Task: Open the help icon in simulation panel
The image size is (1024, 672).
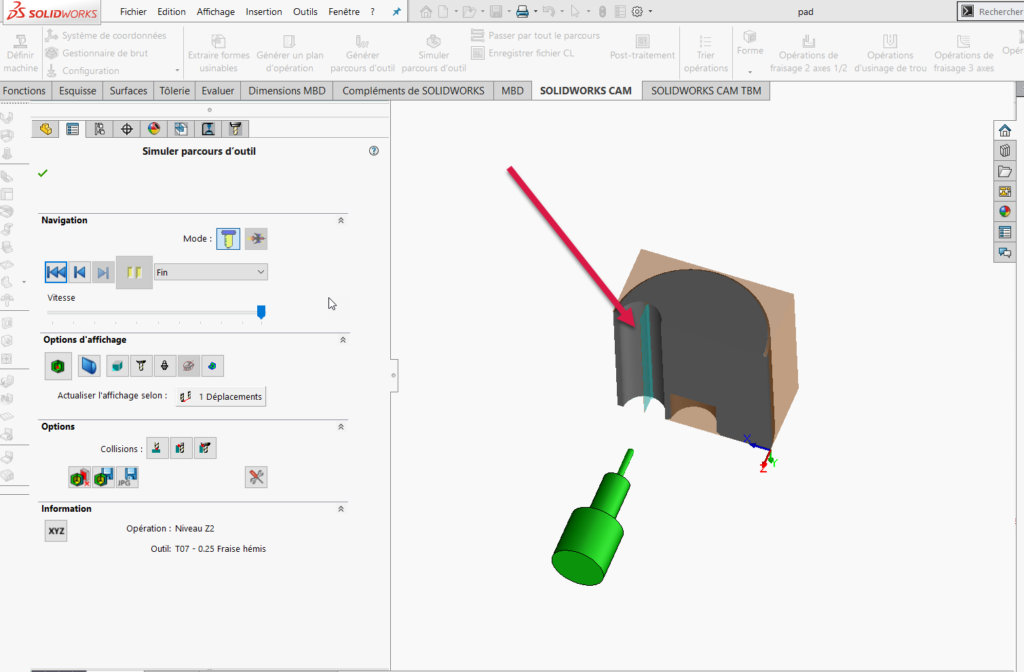Action: click(x=374, y=151)
